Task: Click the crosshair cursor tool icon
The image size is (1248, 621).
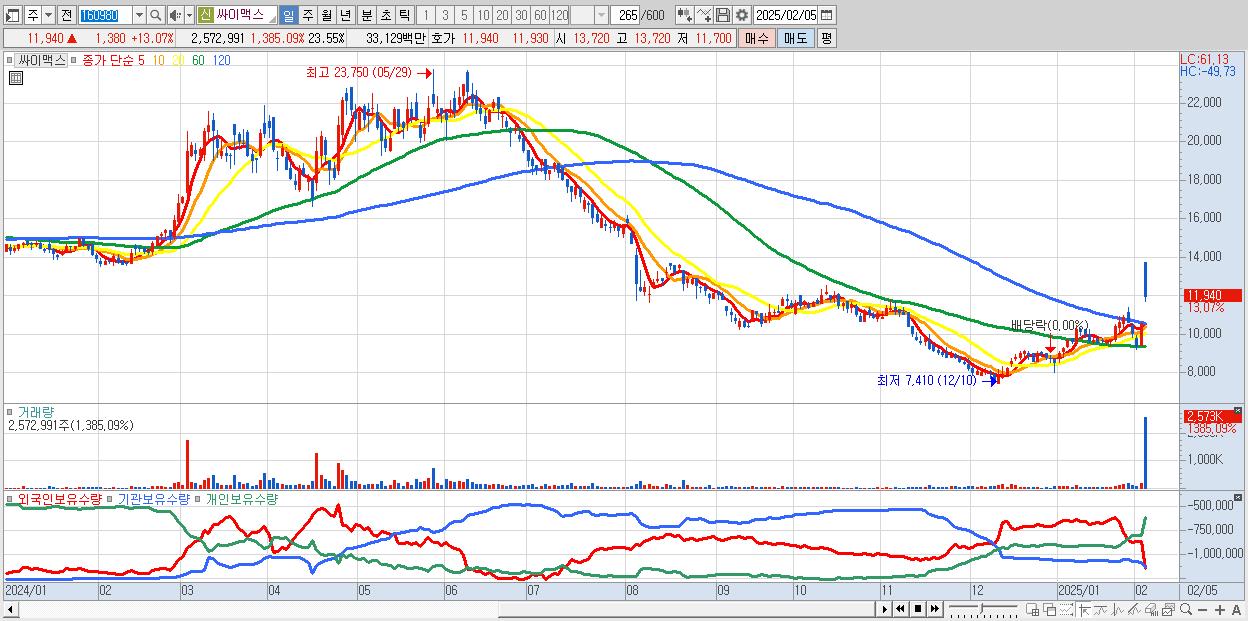Action: click(1084, 609)
